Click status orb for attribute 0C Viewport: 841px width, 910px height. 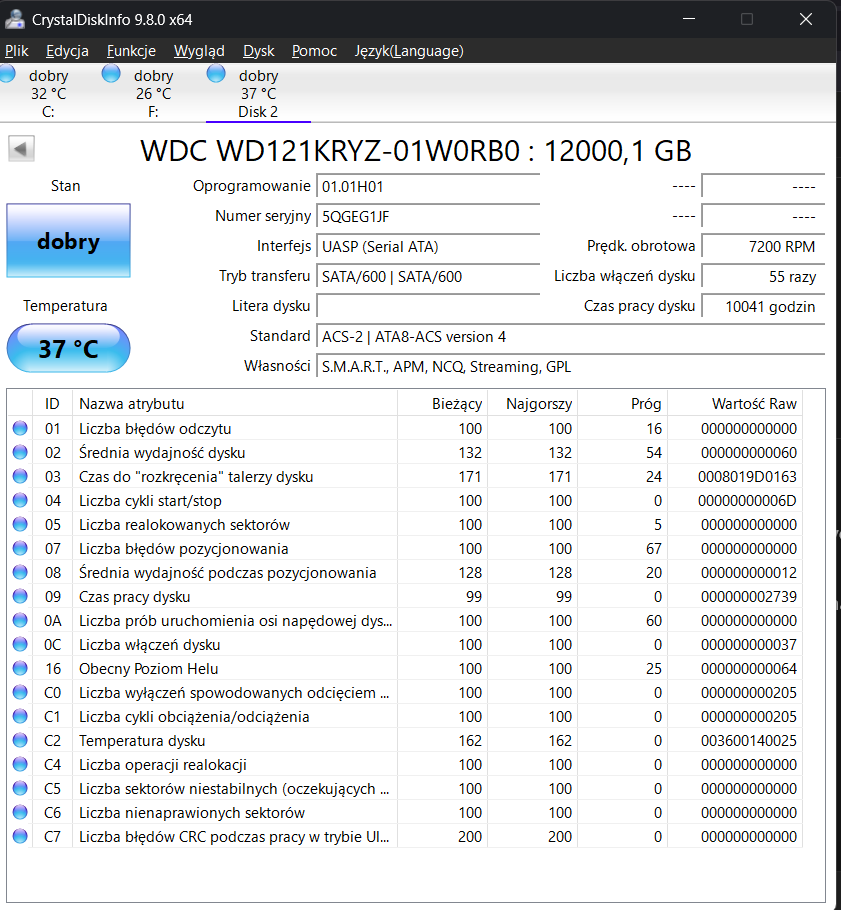(20, 644)
